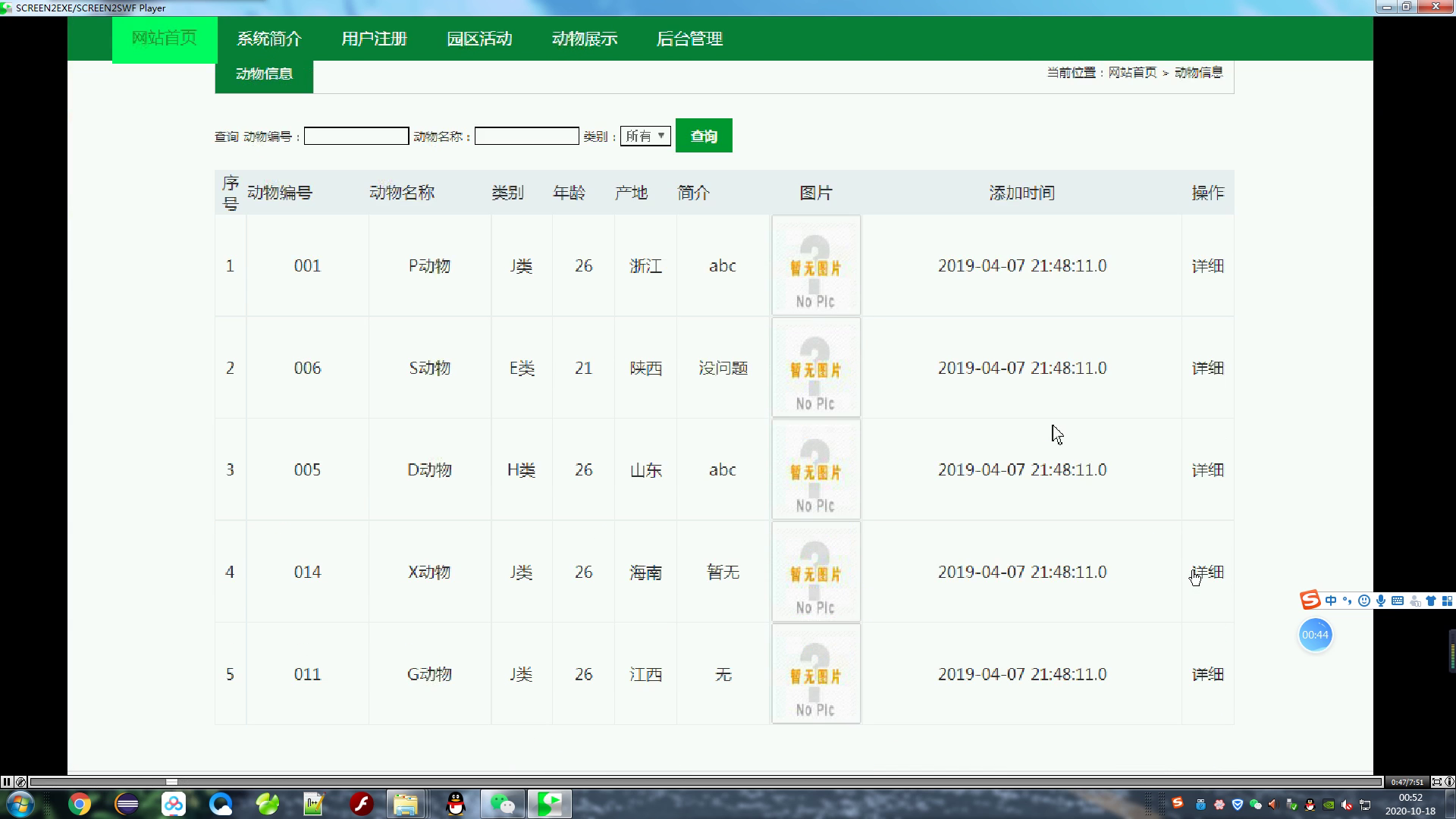Viewport: 1456px width, 819px height.
Task: Click the 00:44 recording timer bubble
Action: pos(1315,635)
